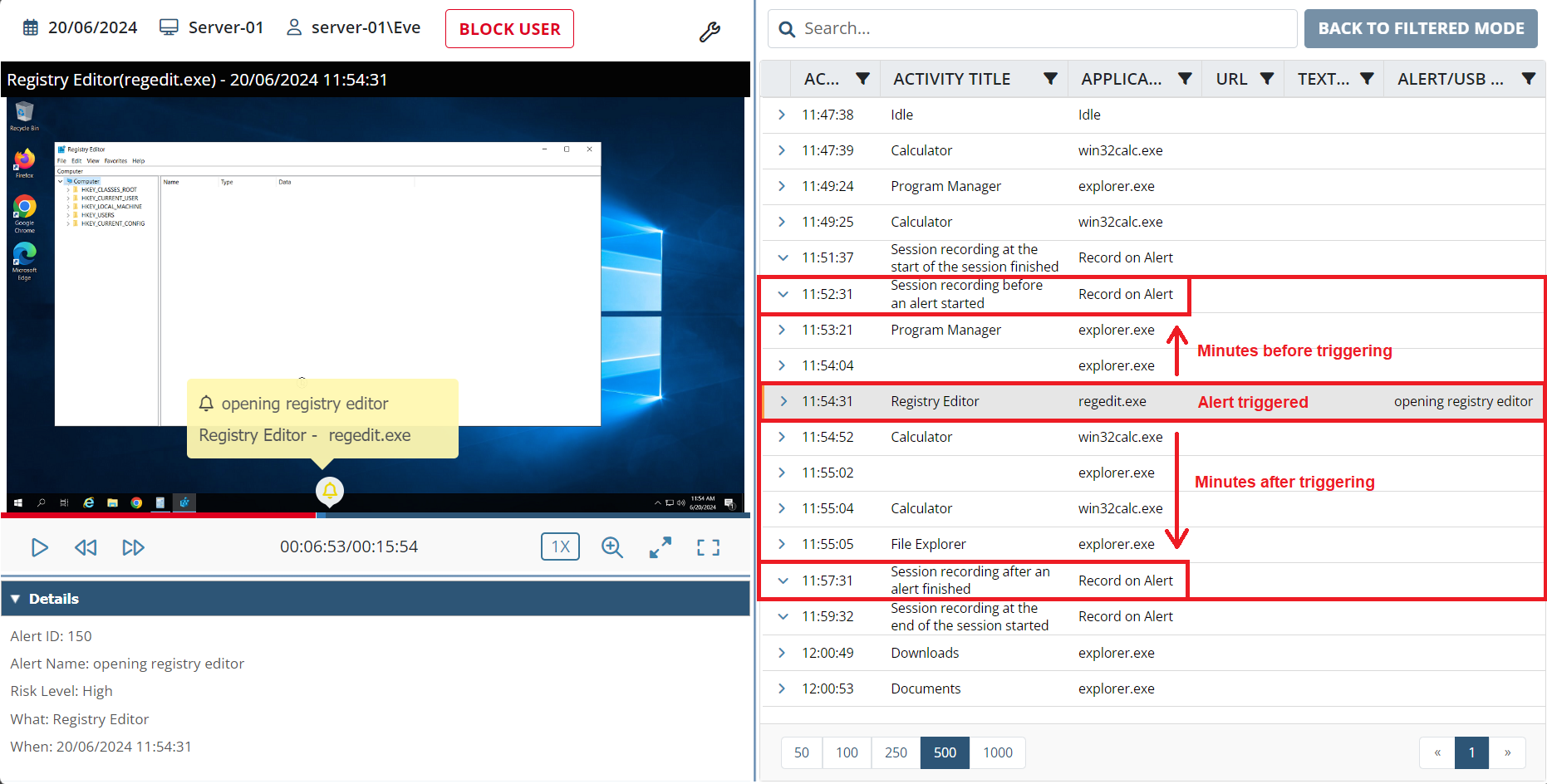The image size is (1547, 784).
Task: Open the Alert/USB column filter
Action: coord(1528,79)
